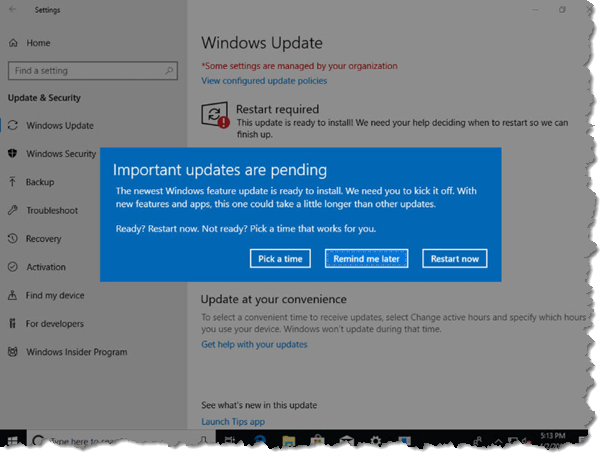Maximize the Settings window
The width and height of the screenshot is (608, 461).
point(562,10)
